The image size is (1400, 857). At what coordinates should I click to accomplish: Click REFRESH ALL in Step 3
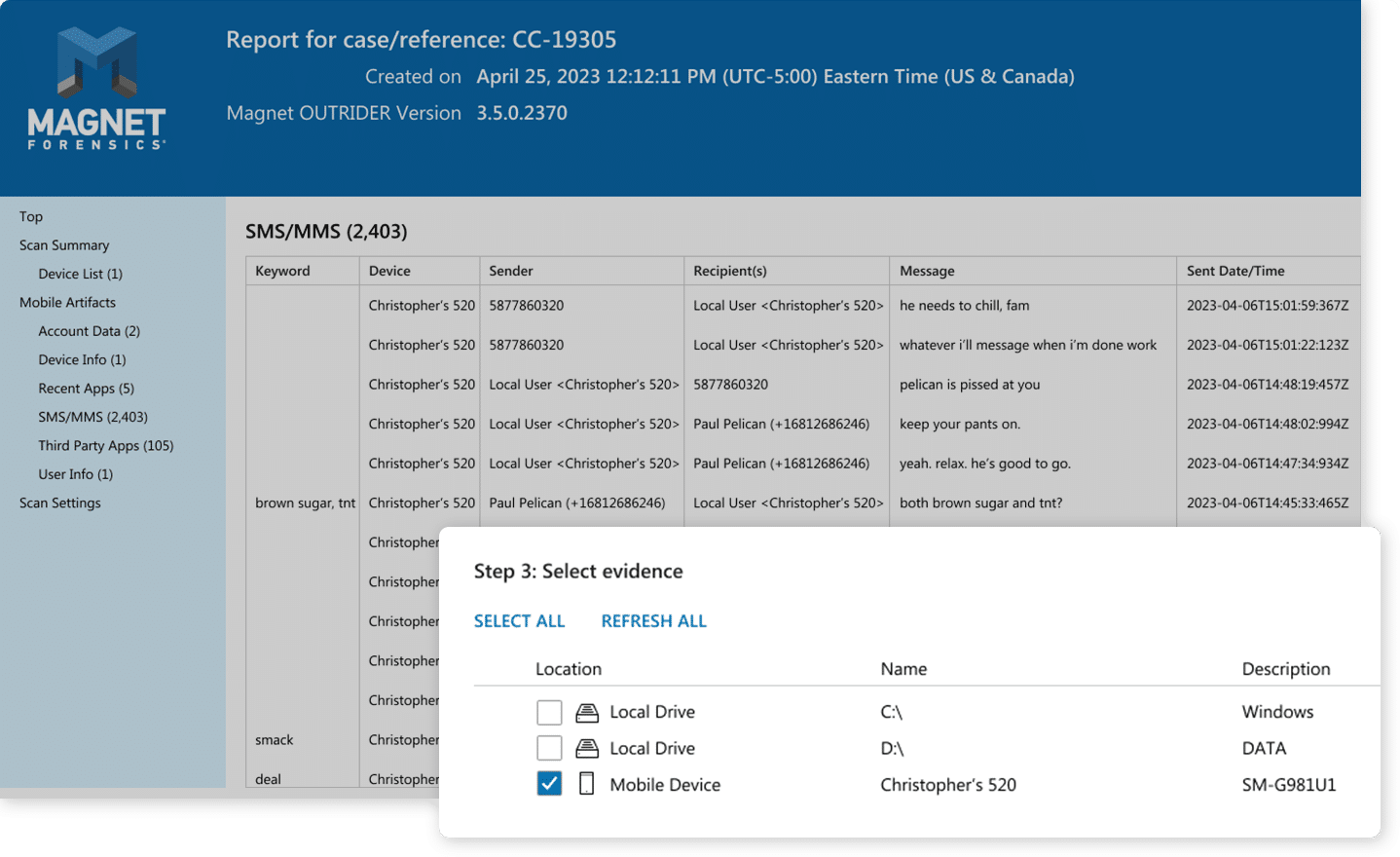653,621
